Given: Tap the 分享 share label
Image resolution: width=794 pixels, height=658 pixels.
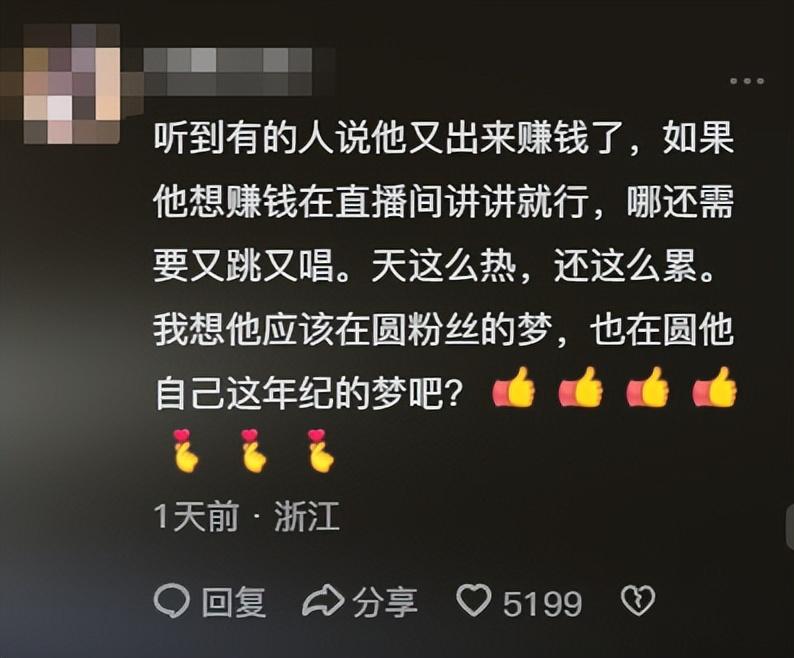Looking at the screenshot, I should click(385, 602).
